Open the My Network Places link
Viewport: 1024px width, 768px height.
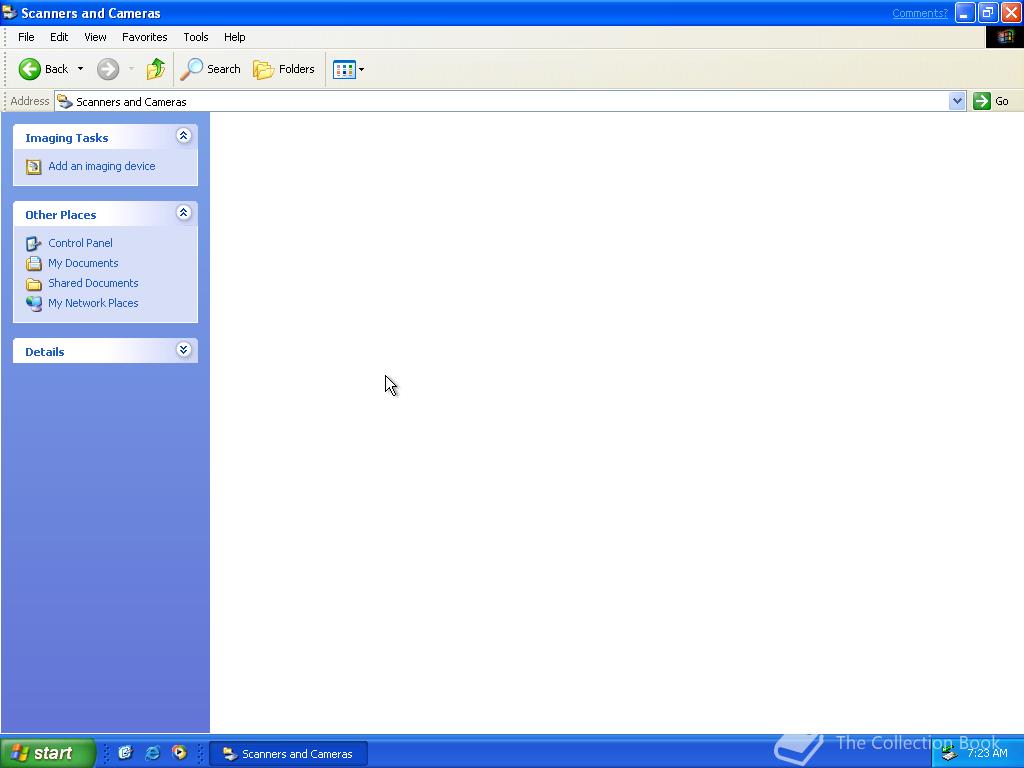pos(93,303)
